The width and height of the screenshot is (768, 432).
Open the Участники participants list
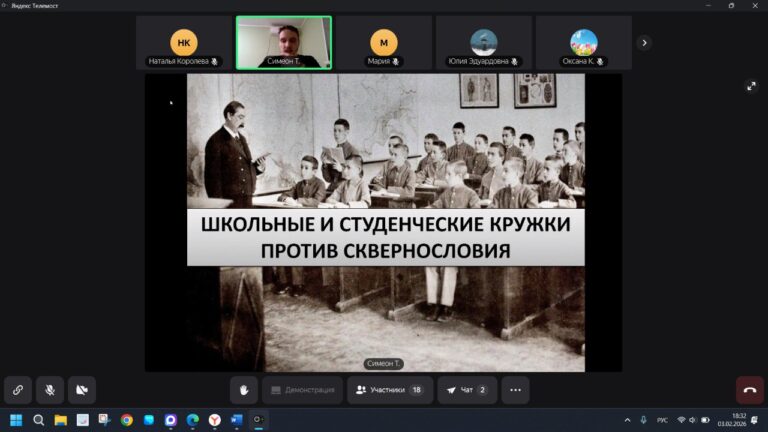click(390, 390)
